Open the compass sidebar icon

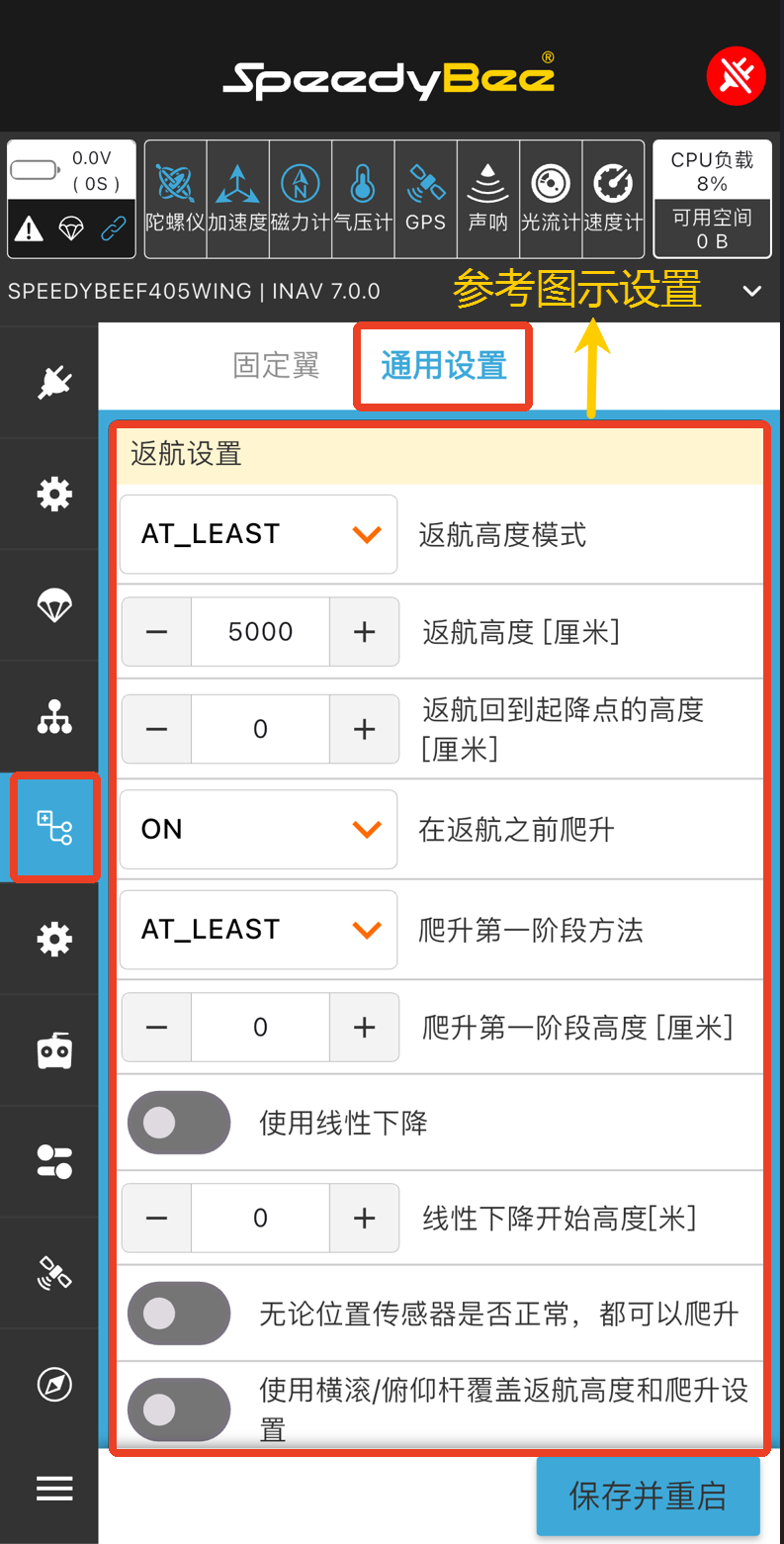[x=54, y=1384]
